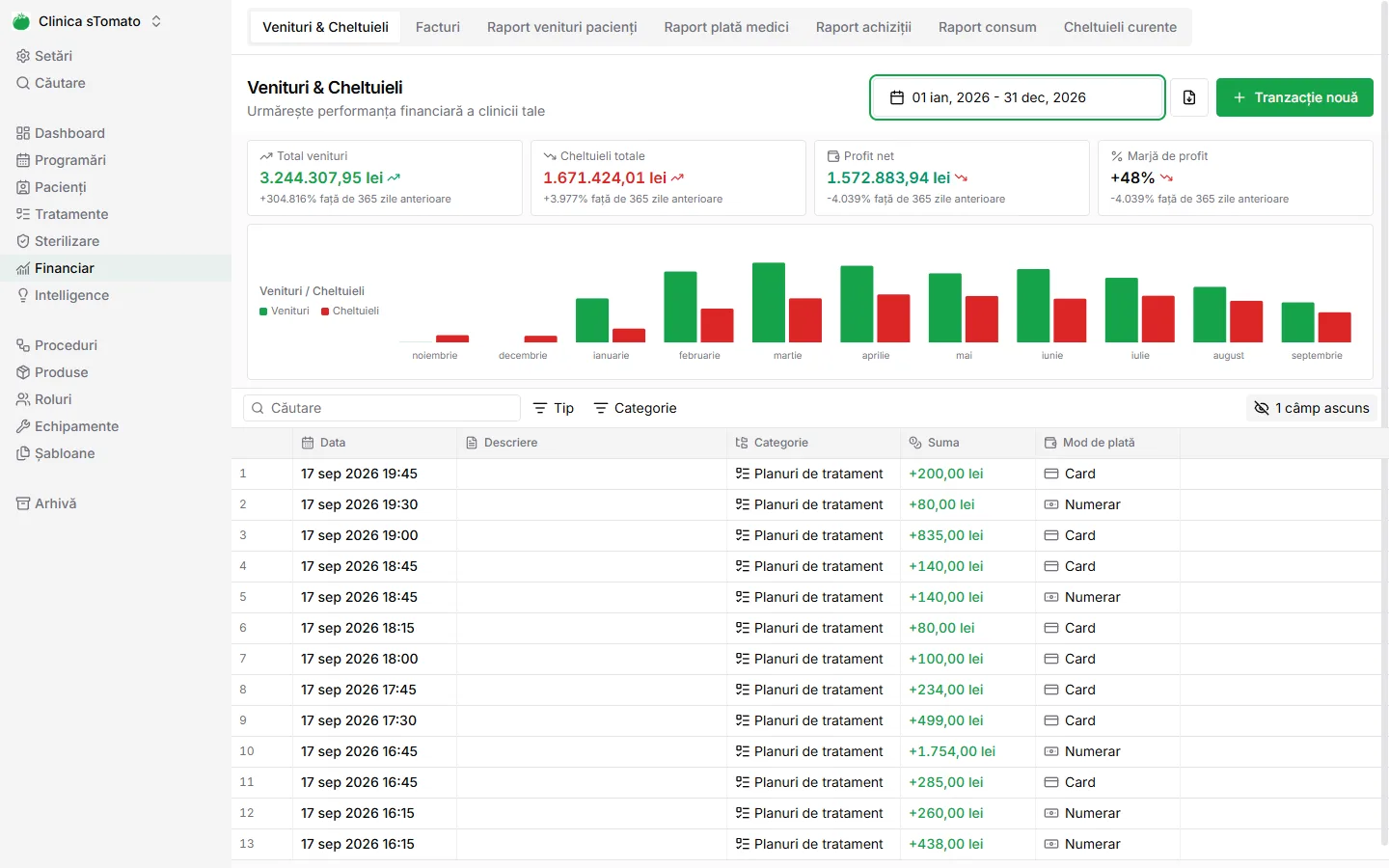Show the 1 hidden field
The height and width of the screenshot is (868, 1389).
click(1312, 408)
